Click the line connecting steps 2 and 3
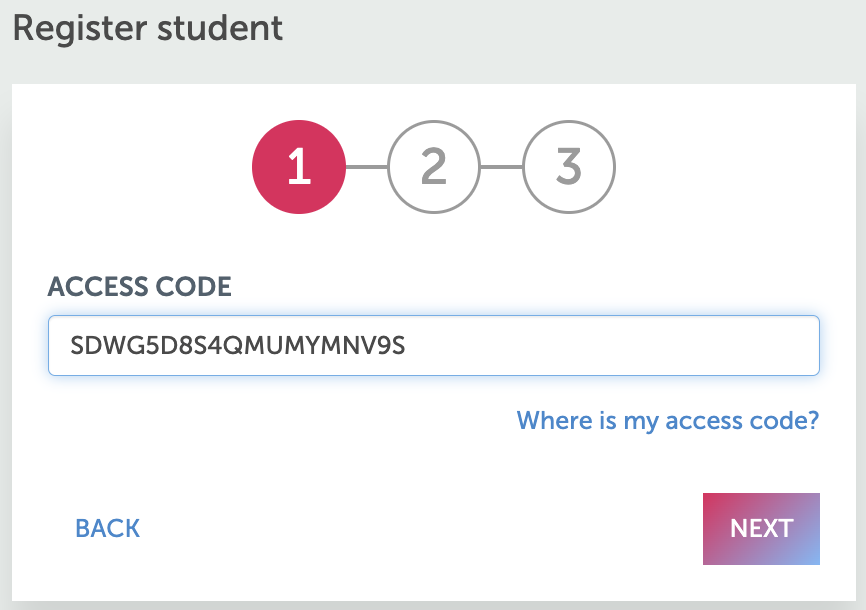Image resolution: width=866 pixels, height=610 pixels. (x=501, y=168)
